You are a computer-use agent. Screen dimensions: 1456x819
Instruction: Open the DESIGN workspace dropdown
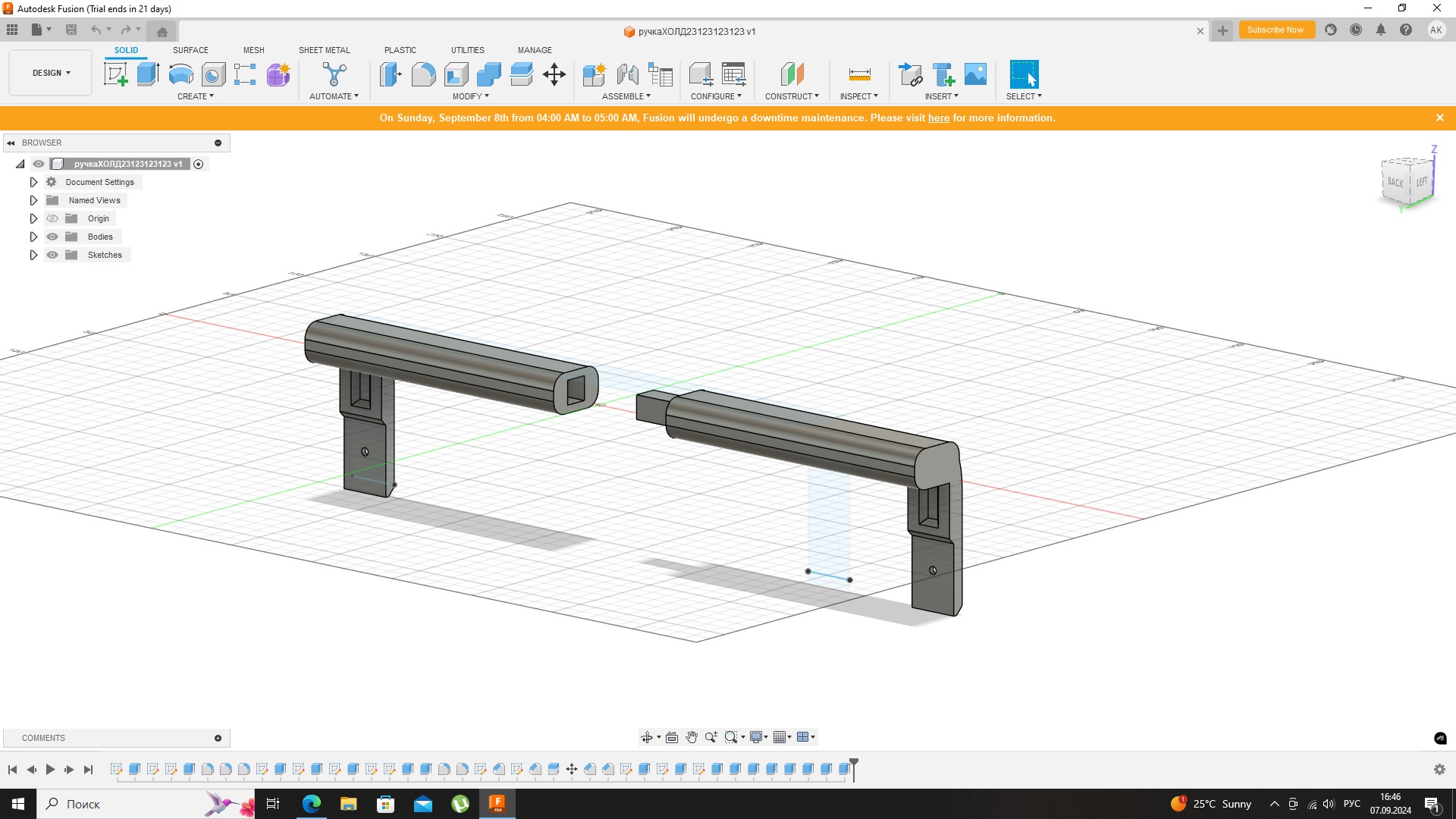pyautogui.click(x=51, y=73)
